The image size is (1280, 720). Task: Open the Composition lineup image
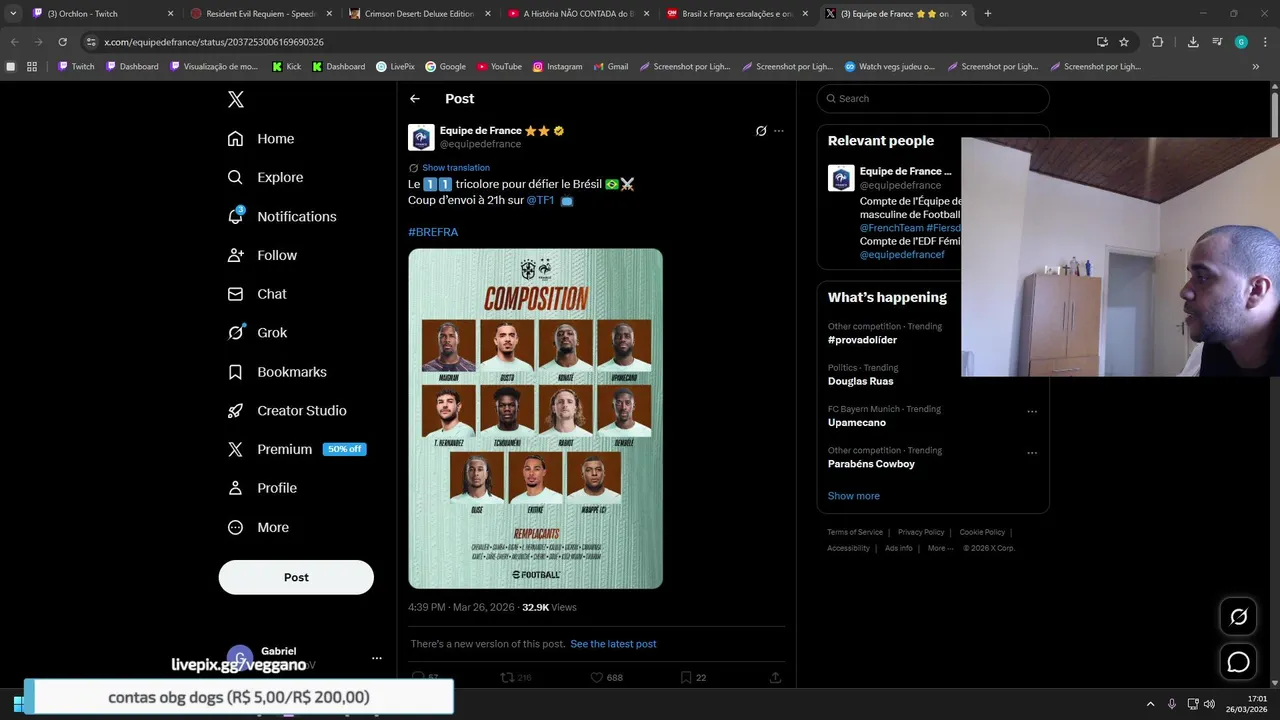coord(535,418)
